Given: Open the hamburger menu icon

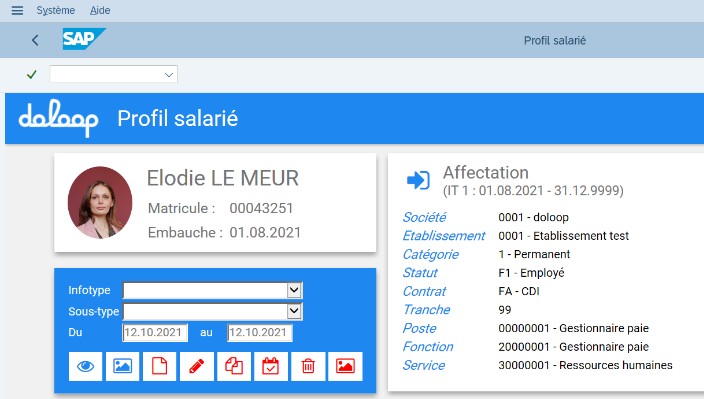Looking at the screenshot, I should coord(17,10).
